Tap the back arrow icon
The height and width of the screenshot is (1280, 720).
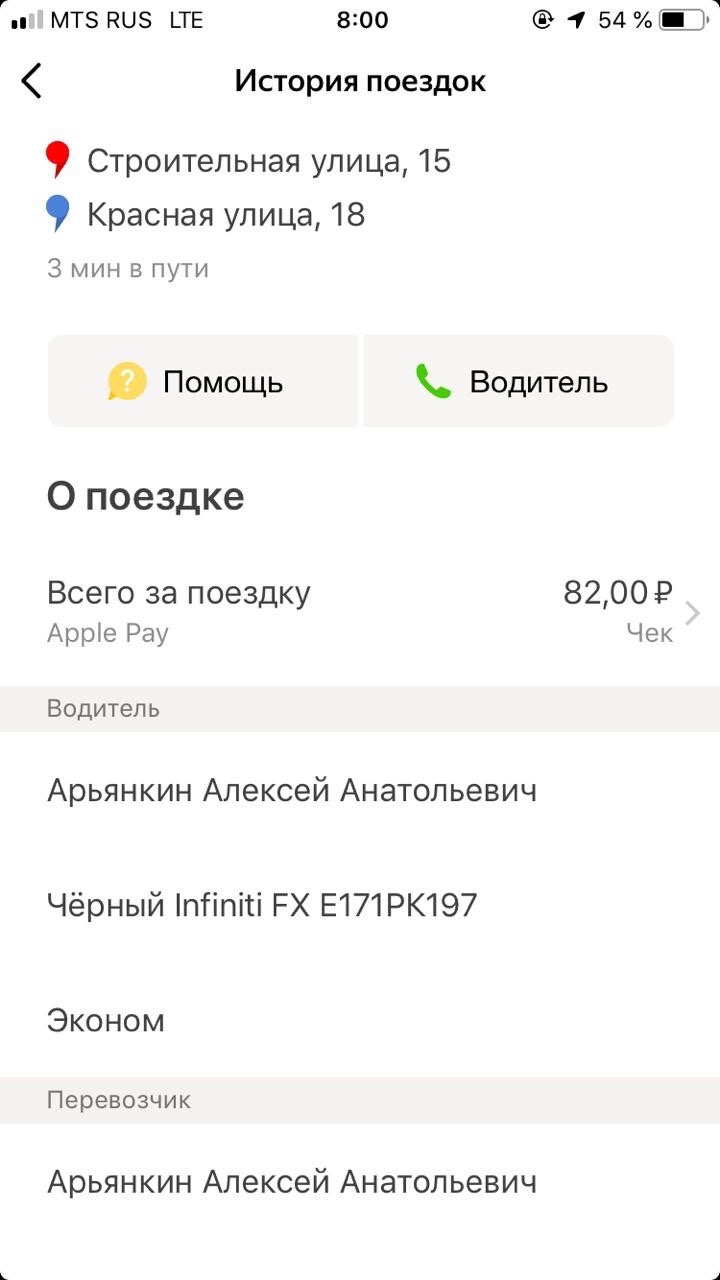point(32,81)
